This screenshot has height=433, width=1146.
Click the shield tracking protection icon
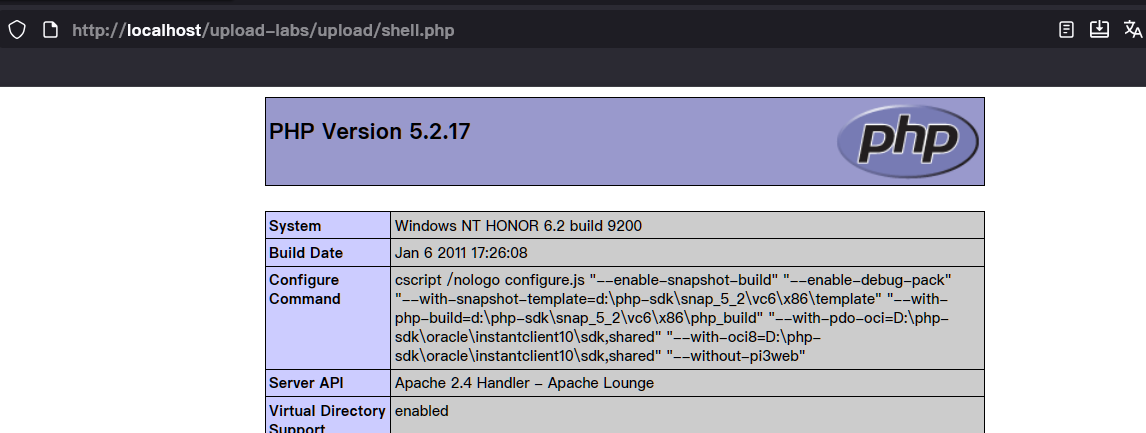click(17, 30)
